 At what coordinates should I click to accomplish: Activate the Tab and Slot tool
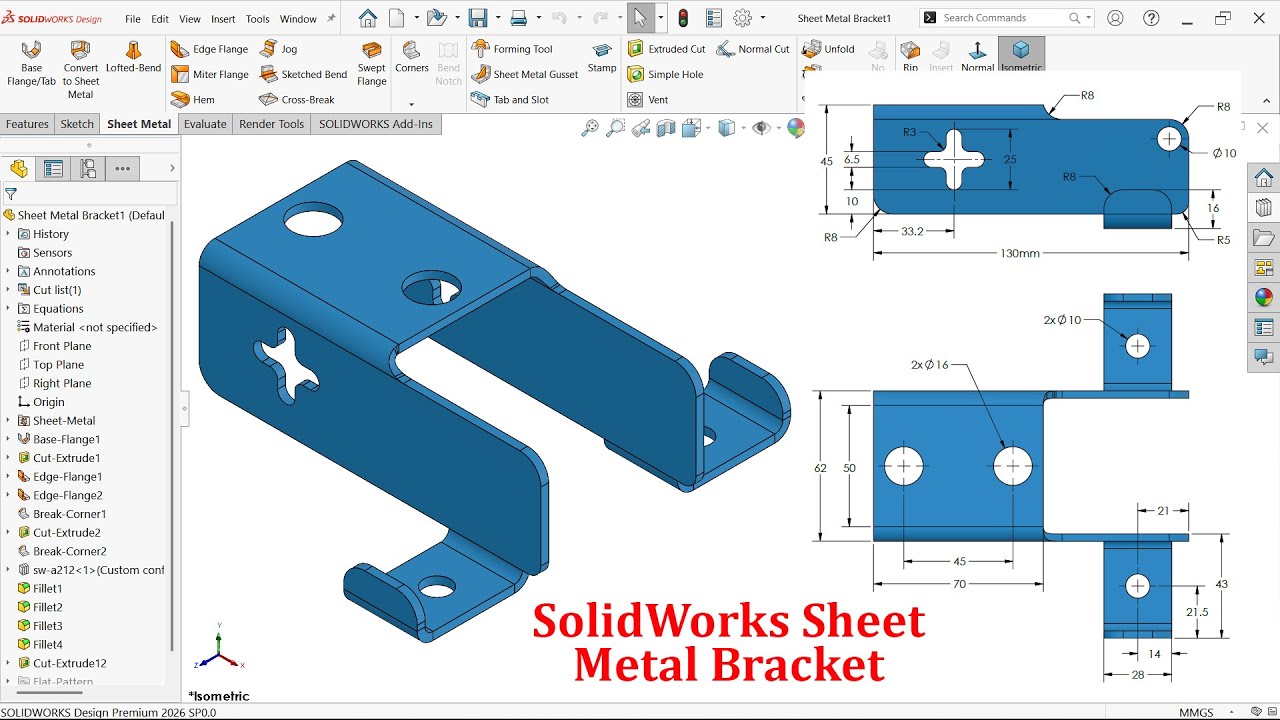(x=509, y=100)
